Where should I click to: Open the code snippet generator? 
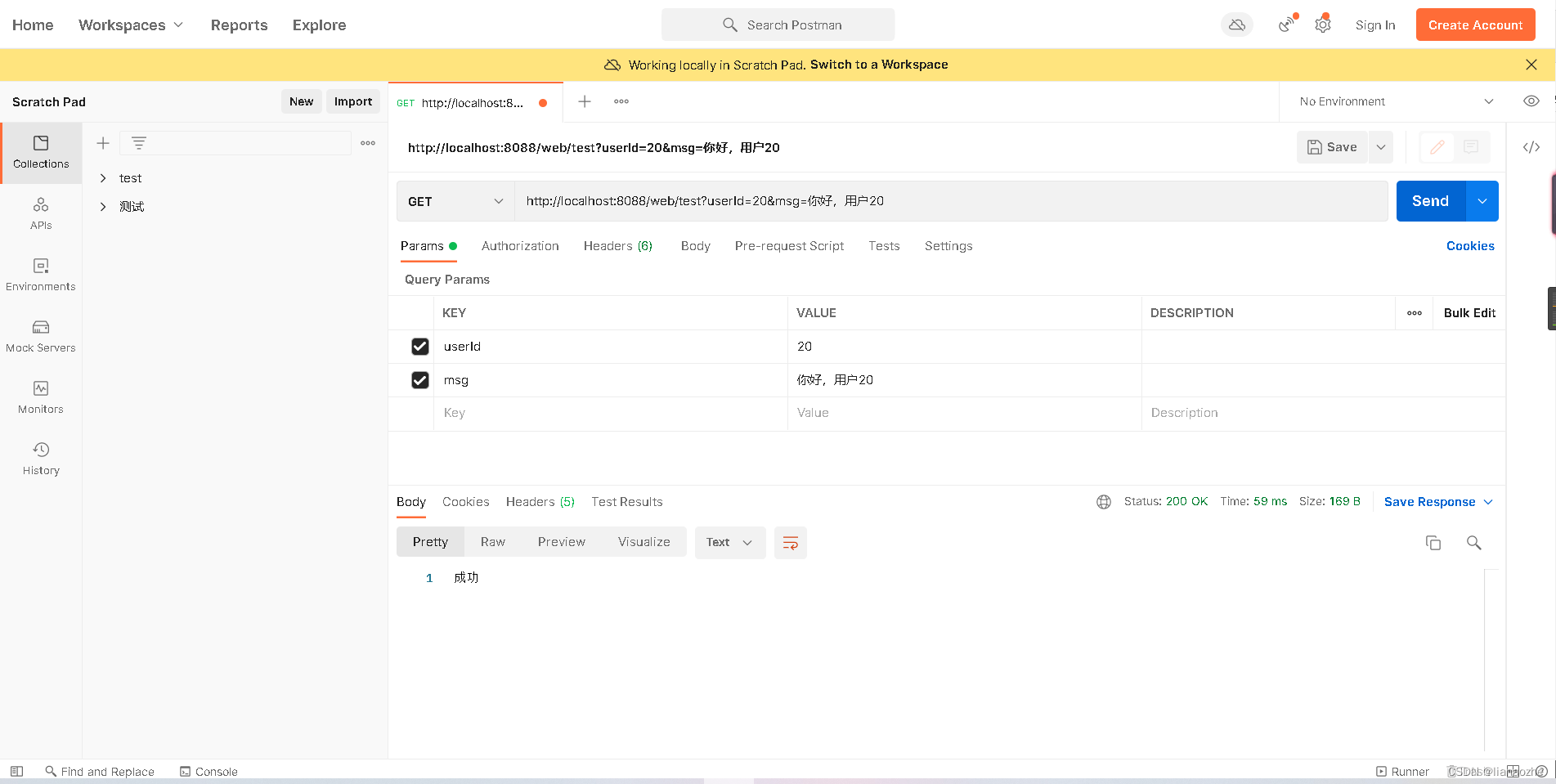[1531, 147]
